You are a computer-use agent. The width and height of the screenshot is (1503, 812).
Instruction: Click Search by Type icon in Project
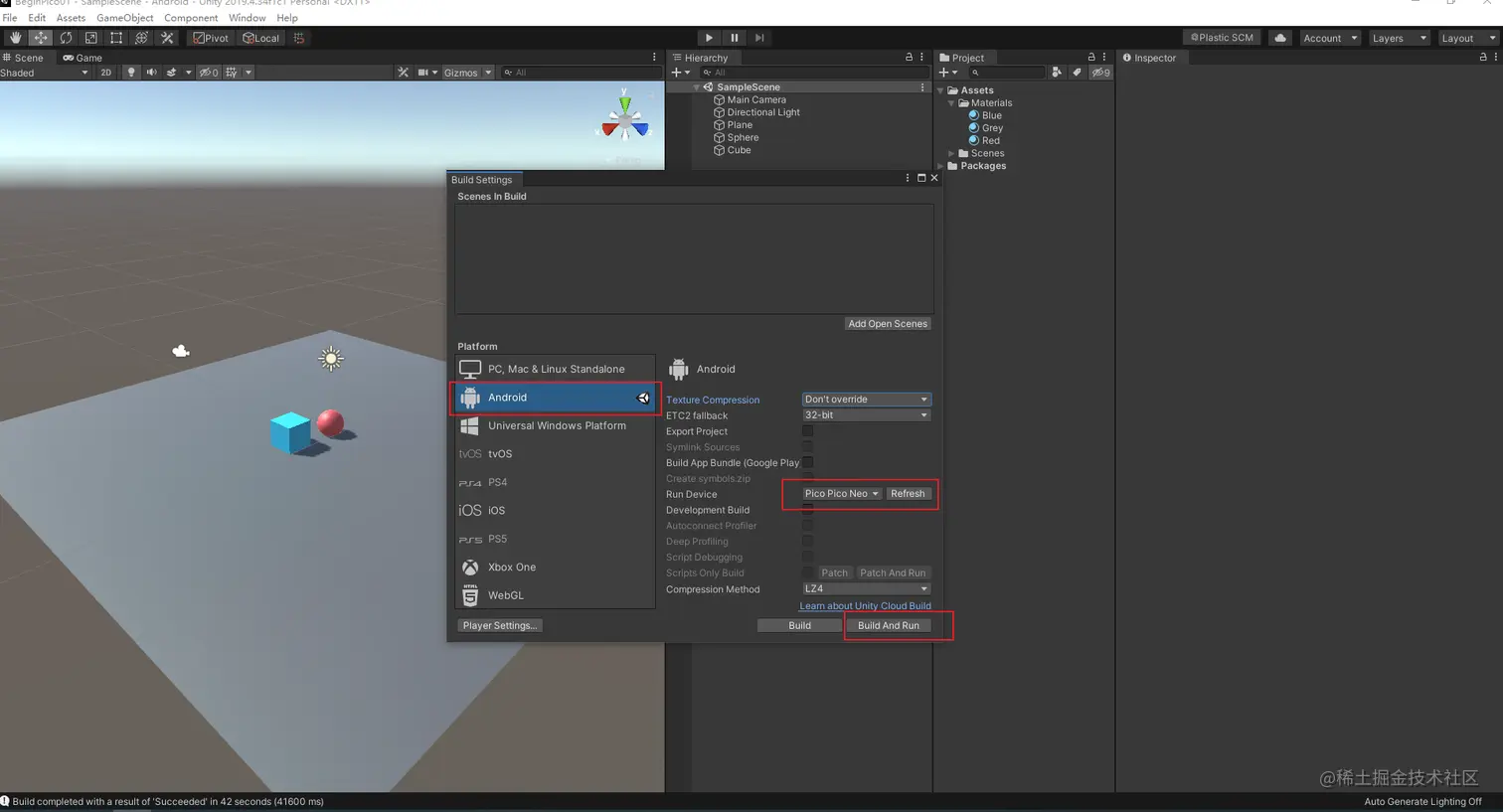coord(1057,73)
